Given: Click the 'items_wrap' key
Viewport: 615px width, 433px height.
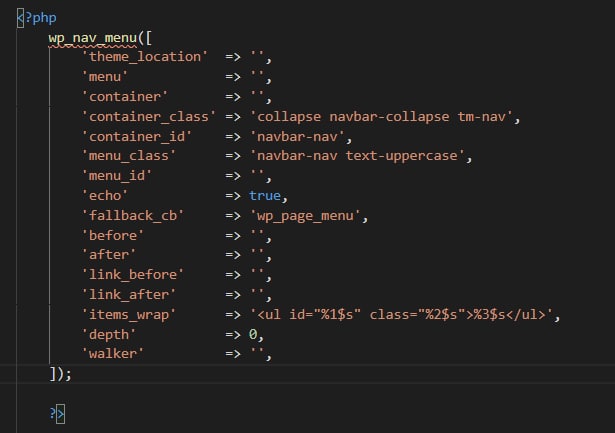Looking at the screenshot, I should 129,315.
